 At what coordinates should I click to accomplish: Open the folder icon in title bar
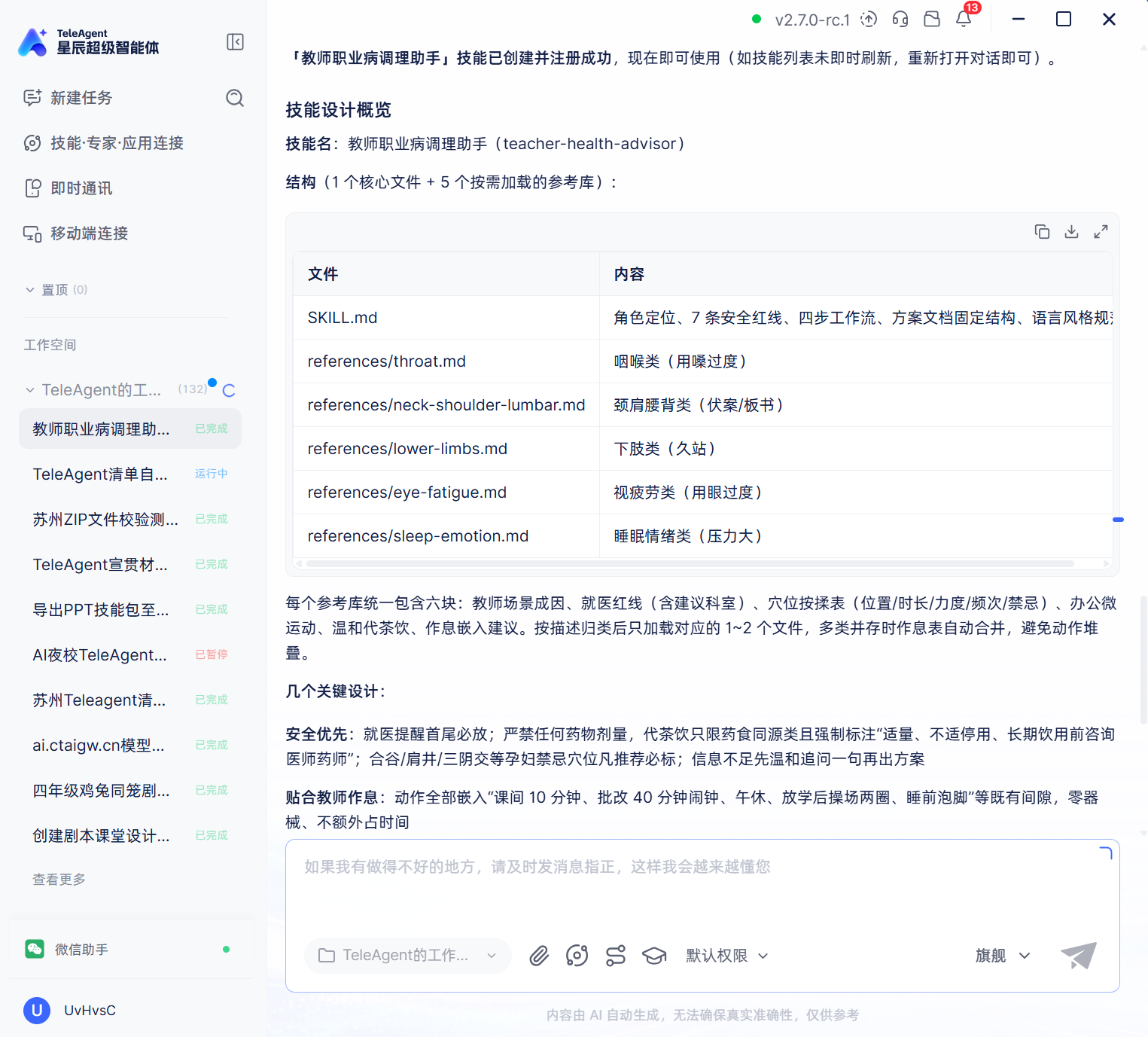pyautogui.click(x=932, y=20)
